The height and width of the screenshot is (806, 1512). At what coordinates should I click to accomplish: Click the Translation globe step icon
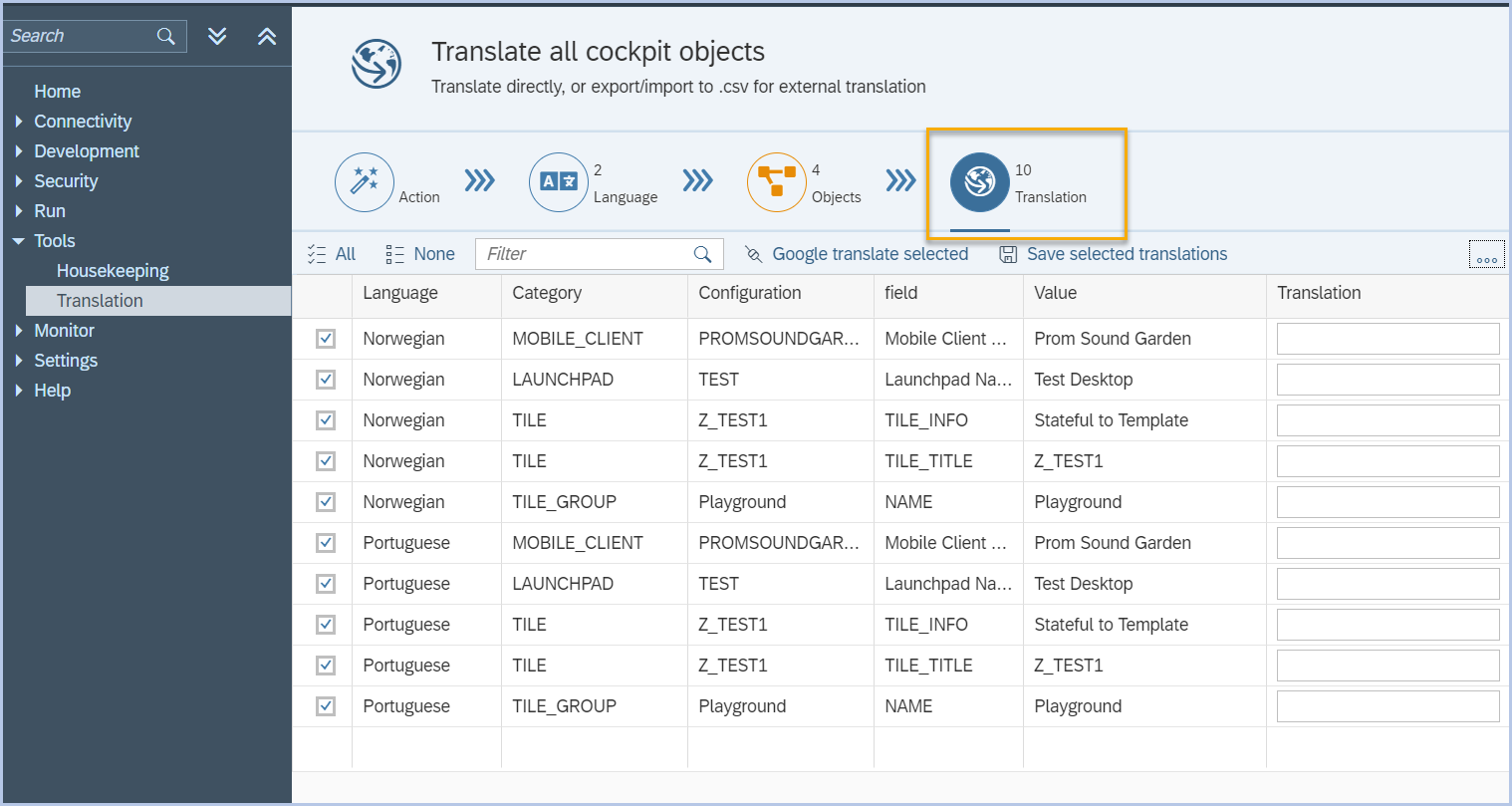coord(980,182)
